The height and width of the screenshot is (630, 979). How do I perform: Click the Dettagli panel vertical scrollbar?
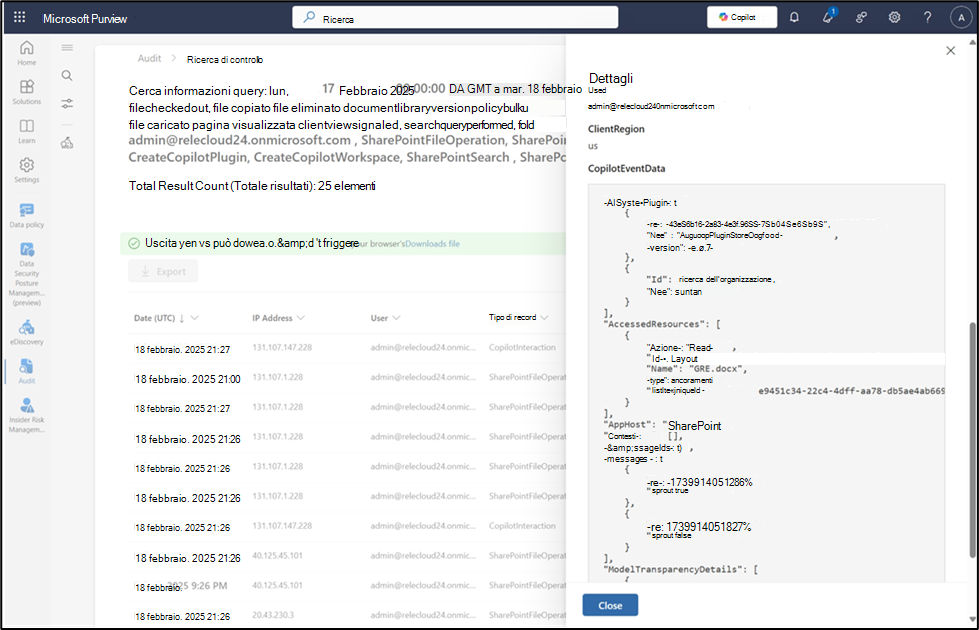[972, 440]
